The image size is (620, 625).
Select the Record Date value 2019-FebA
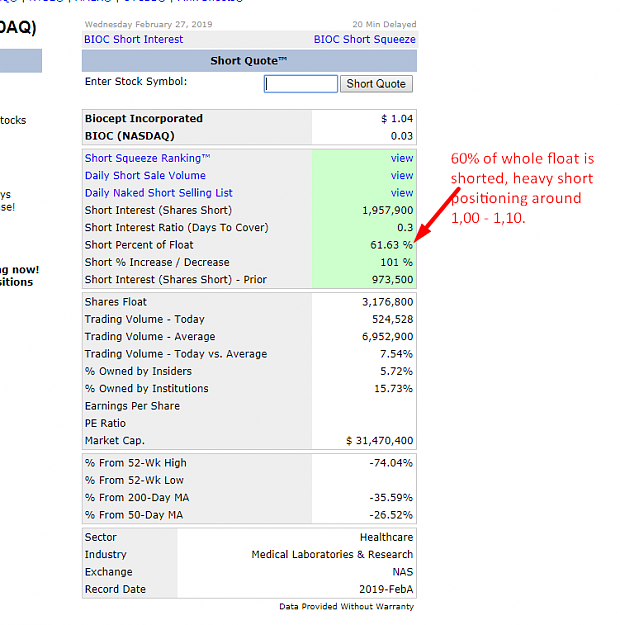tap(386, 590)
